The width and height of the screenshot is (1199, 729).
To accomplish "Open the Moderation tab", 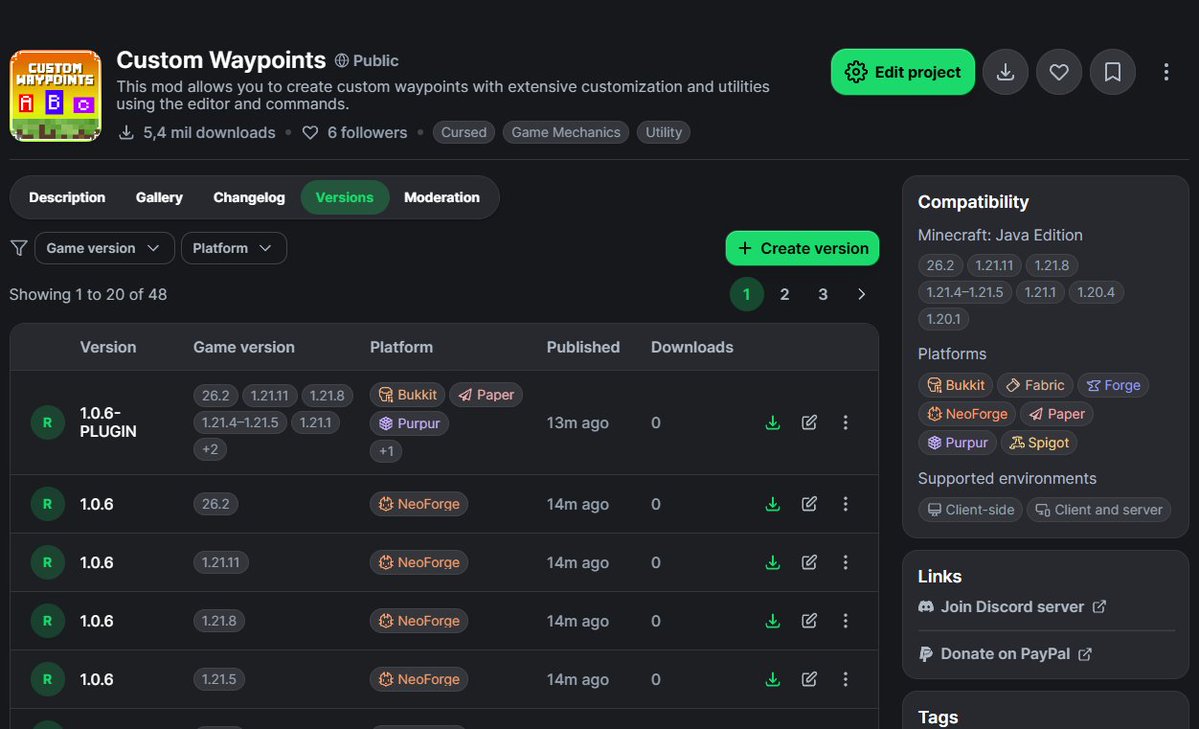I will pos(442,197).
